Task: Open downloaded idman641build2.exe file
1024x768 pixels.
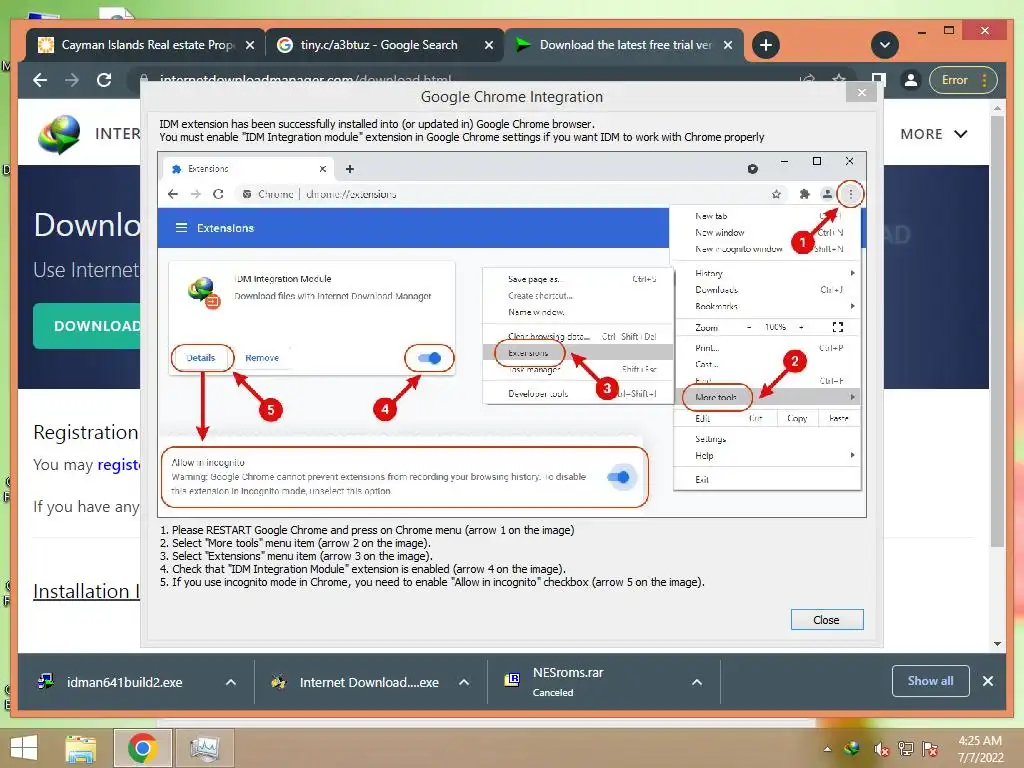Action: (124, 682)
